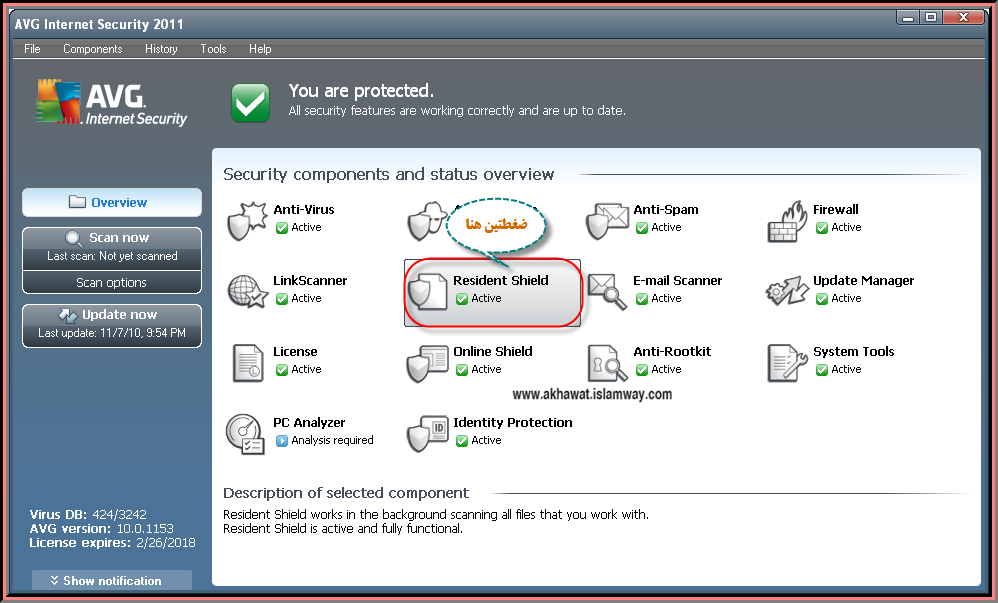Select the E-mail Scanner magnifier icon
This screenshot has width=998, height=603.
coord(607,291)
